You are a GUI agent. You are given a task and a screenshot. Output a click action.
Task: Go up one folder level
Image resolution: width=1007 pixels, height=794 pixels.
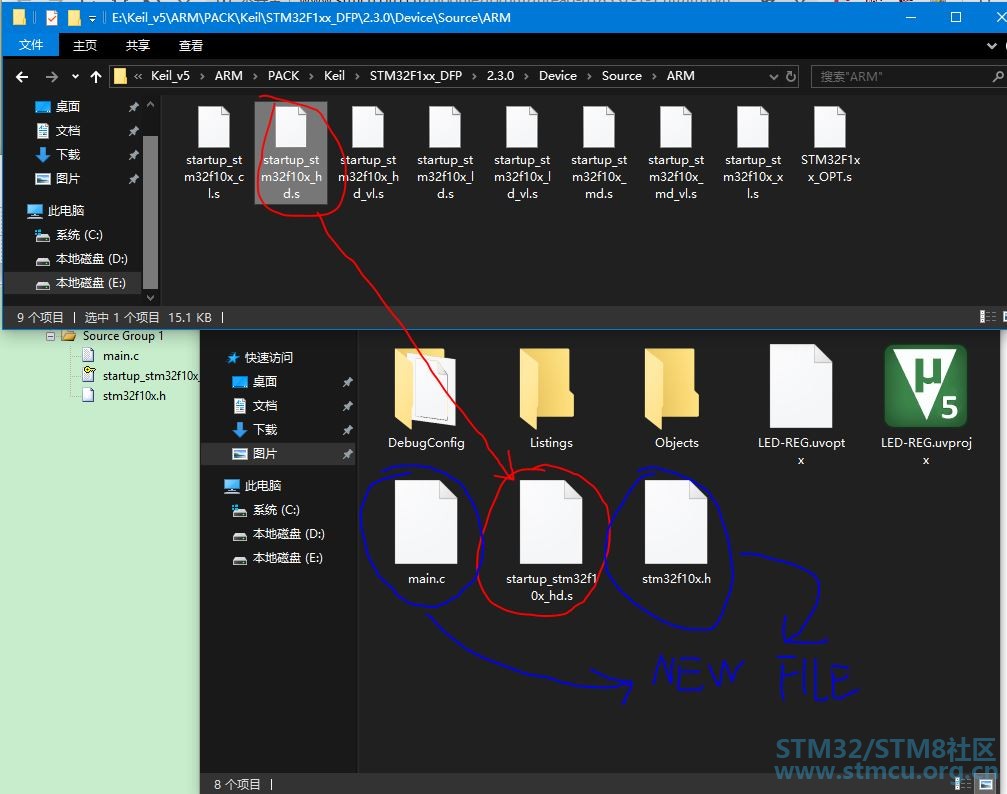96,76
